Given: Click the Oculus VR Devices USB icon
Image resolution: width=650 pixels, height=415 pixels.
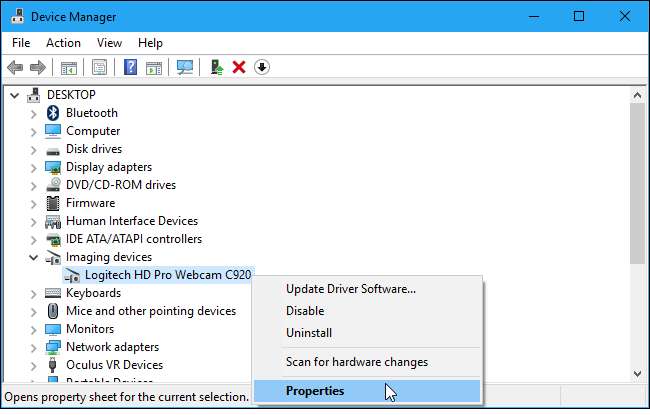Looking at the screenshot, I should [52, 365].
